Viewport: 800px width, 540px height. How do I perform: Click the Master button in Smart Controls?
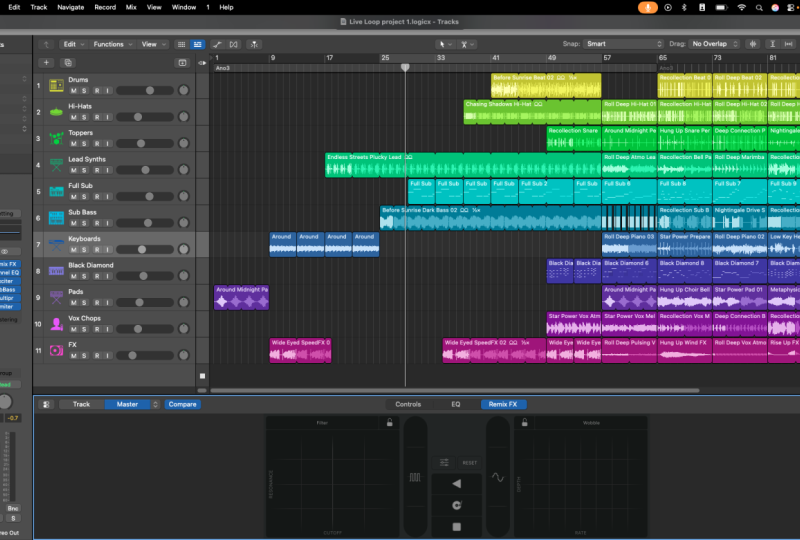[128, 404]
